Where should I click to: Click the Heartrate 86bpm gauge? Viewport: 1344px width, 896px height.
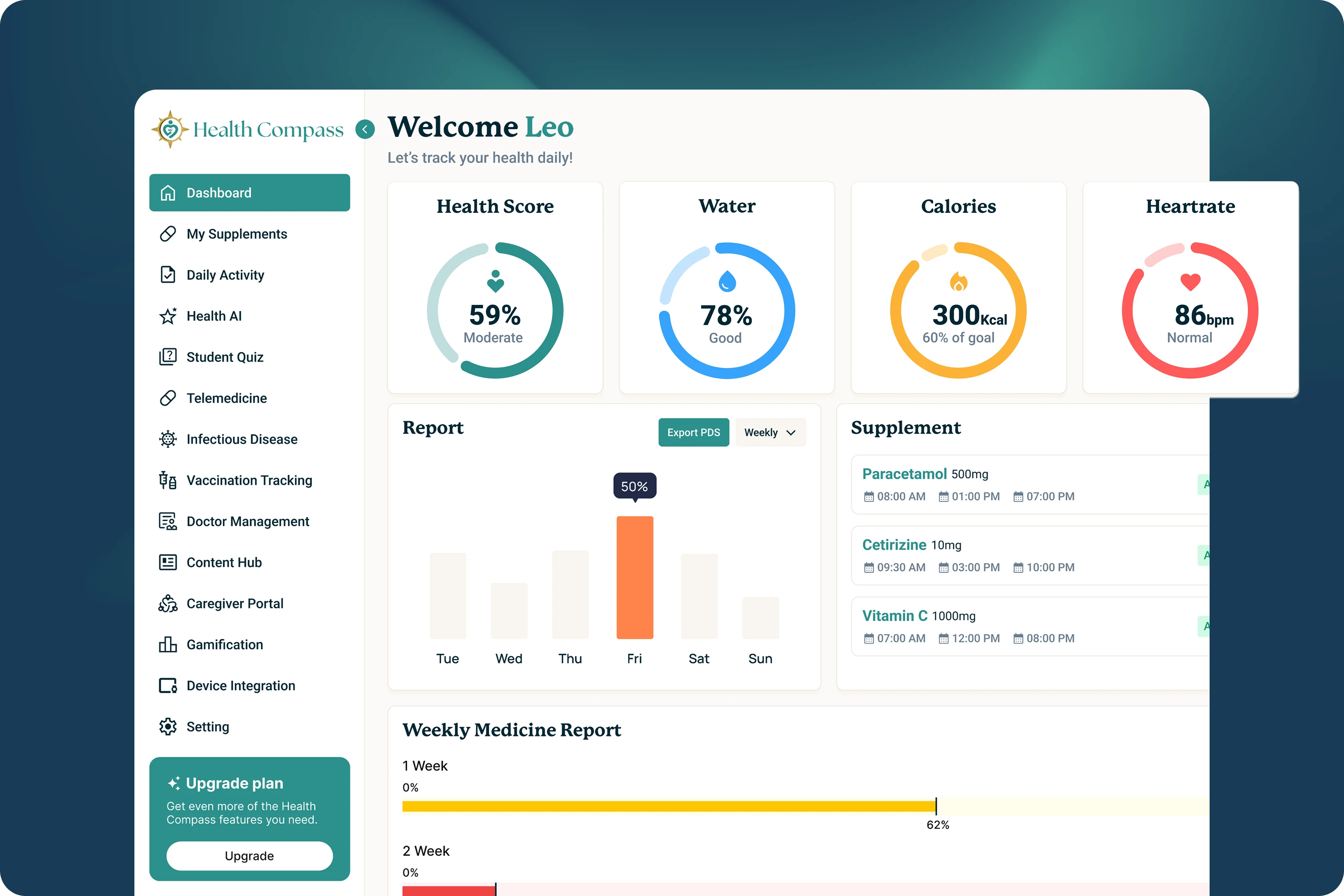pyautogui.click(x=1191, y=310)
